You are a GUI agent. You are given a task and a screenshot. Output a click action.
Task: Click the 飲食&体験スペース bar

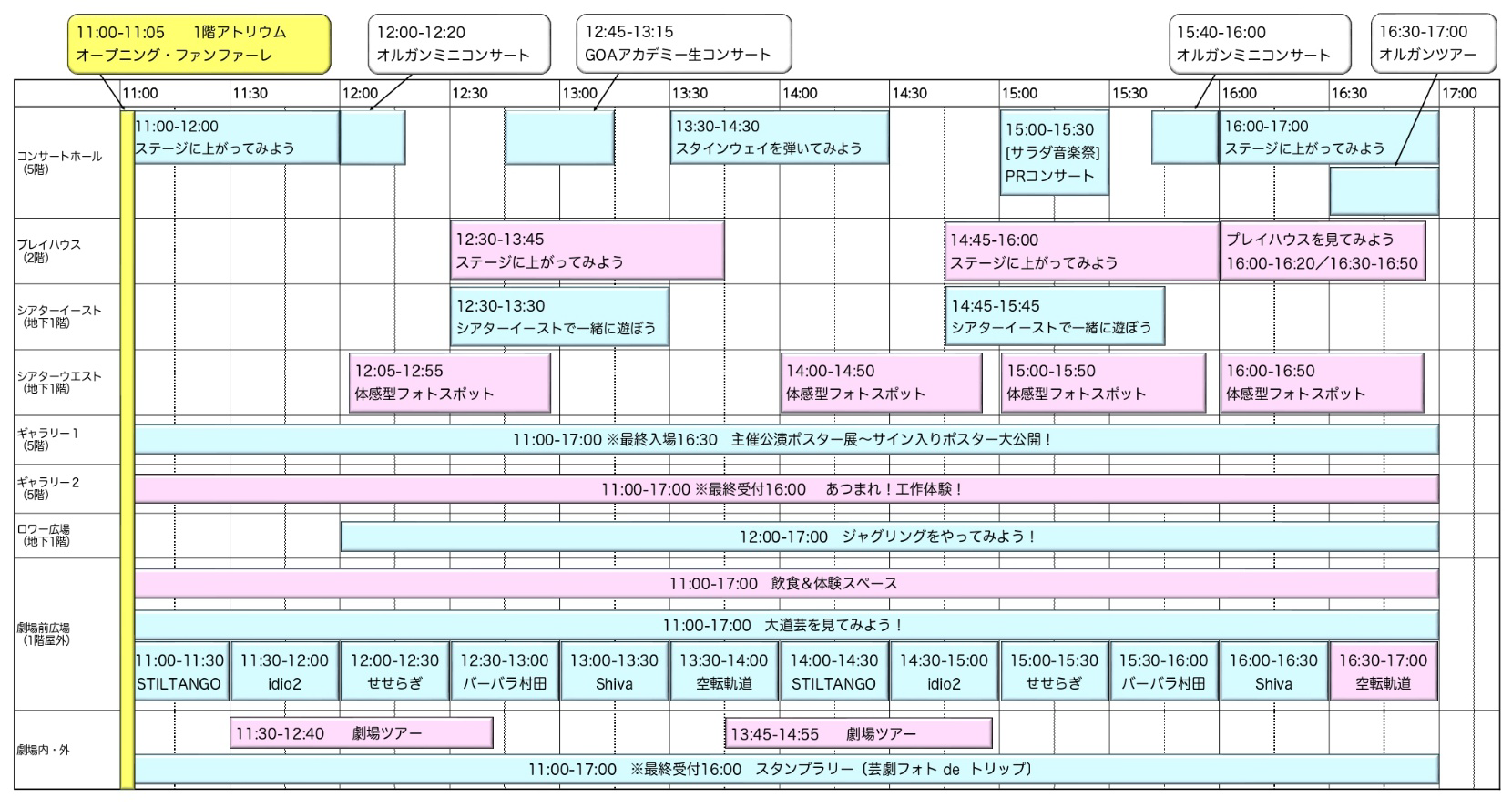pyautogui.click(x=786, y=583)
